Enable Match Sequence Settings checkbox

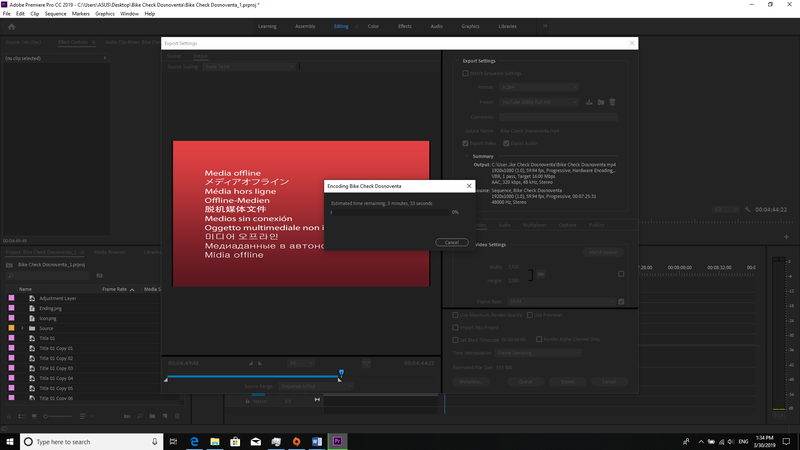click(x=465, y=73)
